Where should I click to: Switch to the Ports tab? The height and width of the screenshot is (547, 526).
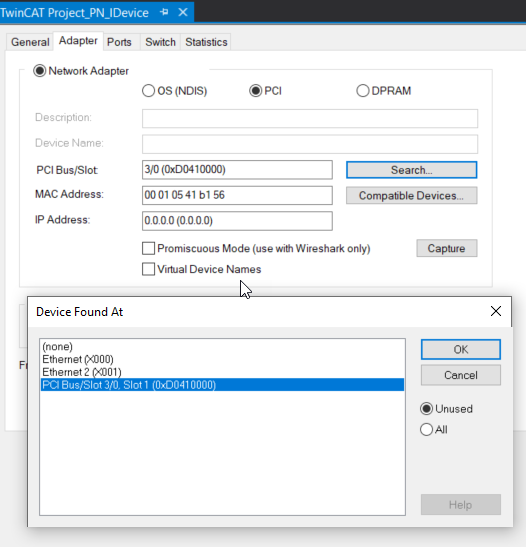[119, 42]
